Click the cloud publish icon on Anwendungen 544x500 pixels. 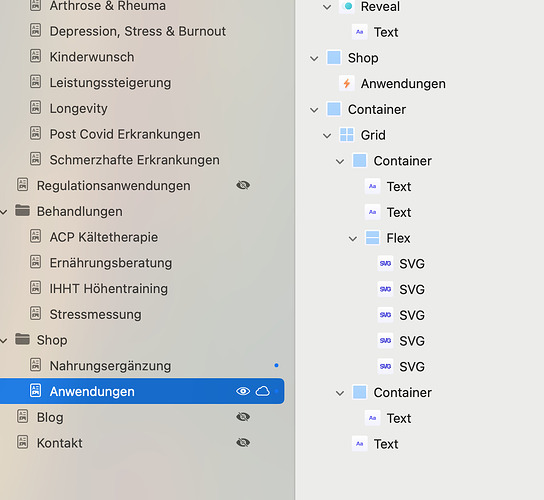[263, 391]
